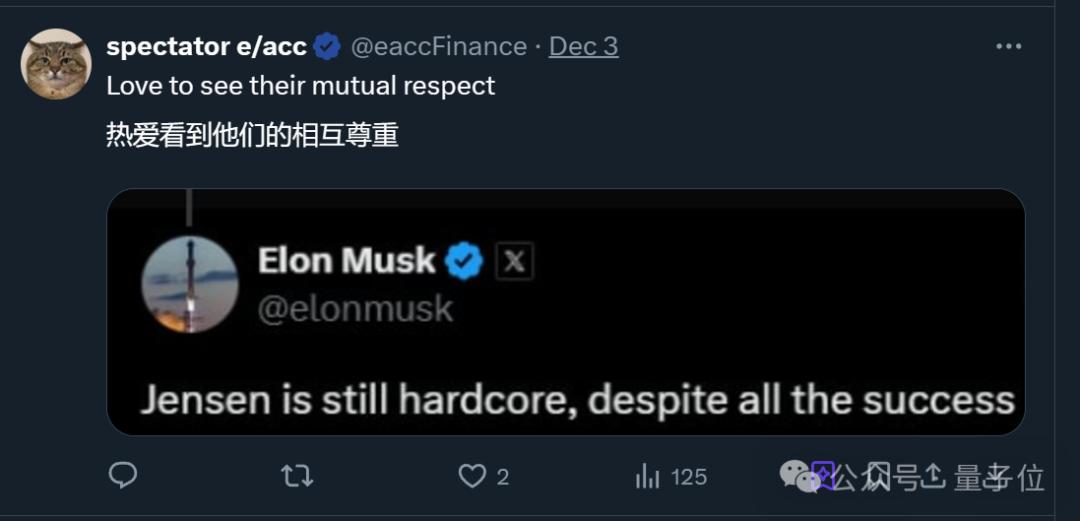
Task: Click spectator e/acc's blue verified badge
Action: tap(327, 46)
